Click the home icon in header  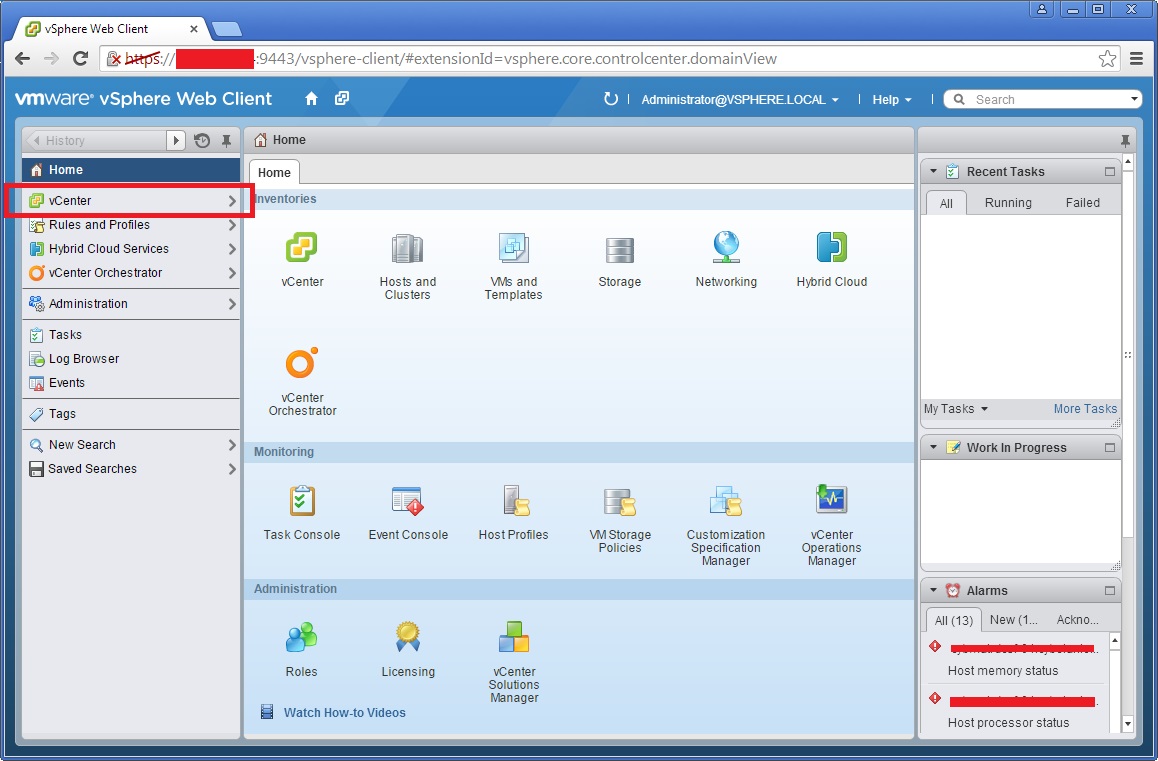click(x=312, y=98)
